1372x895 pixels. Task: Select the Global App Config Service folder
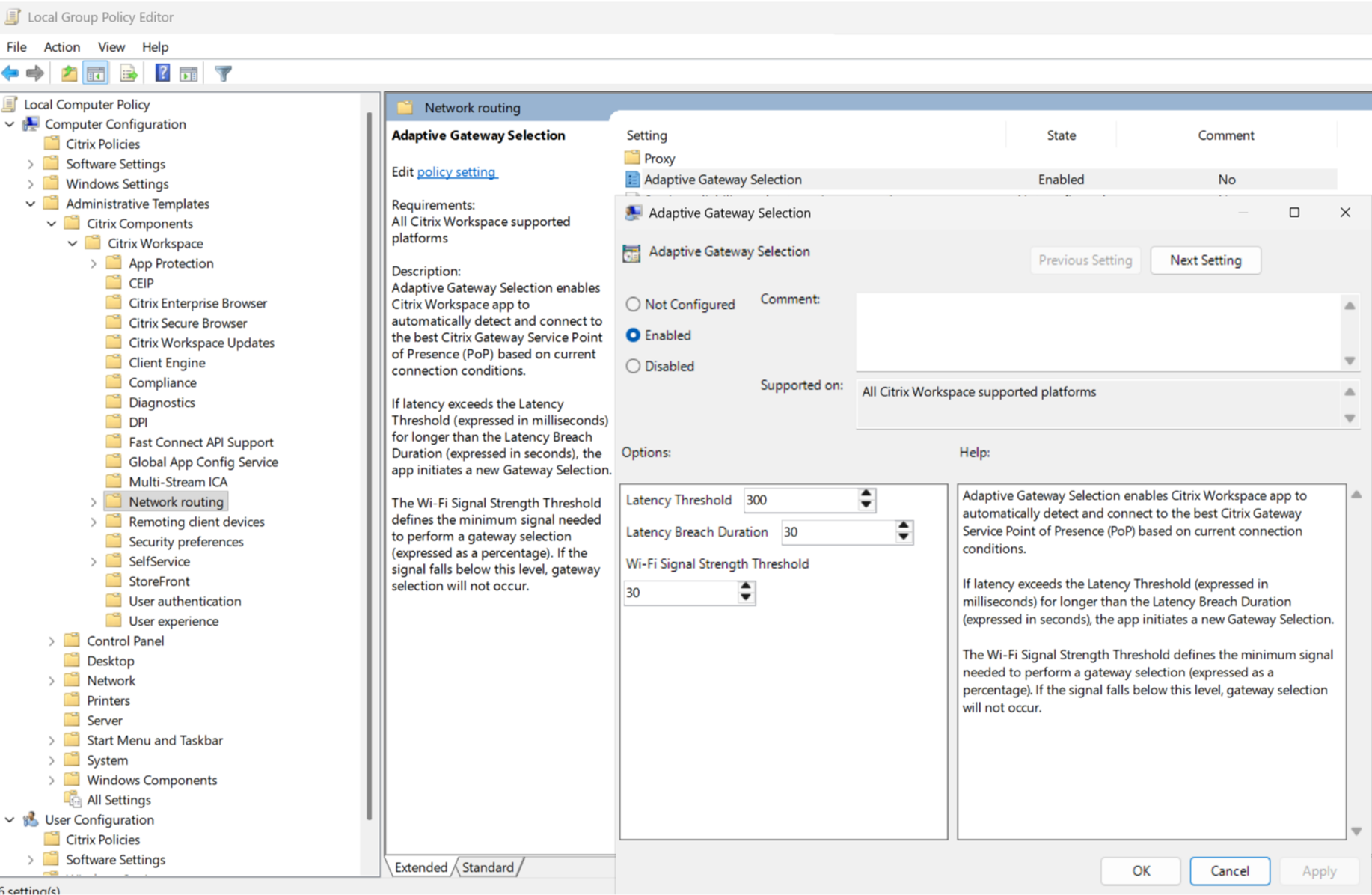203,462
